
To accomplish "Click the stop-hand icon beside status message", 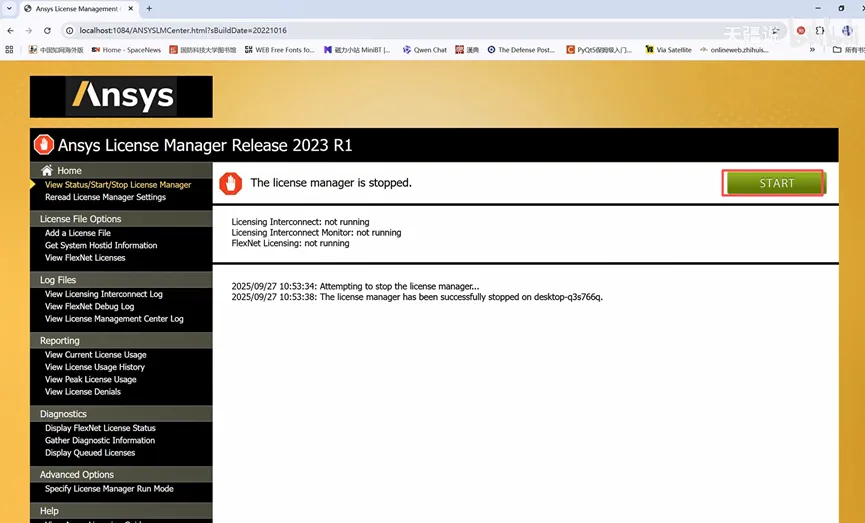I will pos(231,183).
